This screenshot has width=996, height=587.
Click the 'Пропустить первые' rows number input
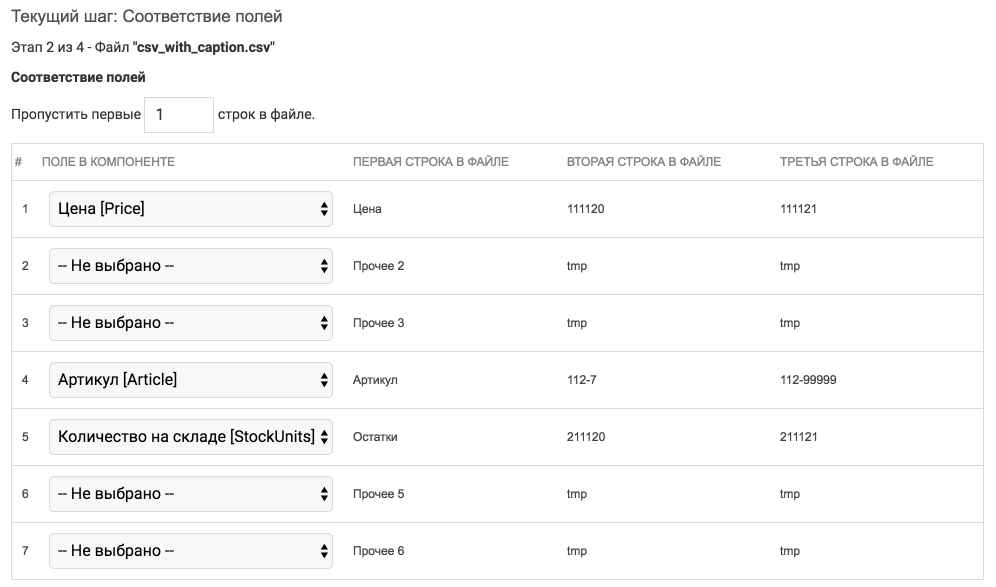[179, 115]
